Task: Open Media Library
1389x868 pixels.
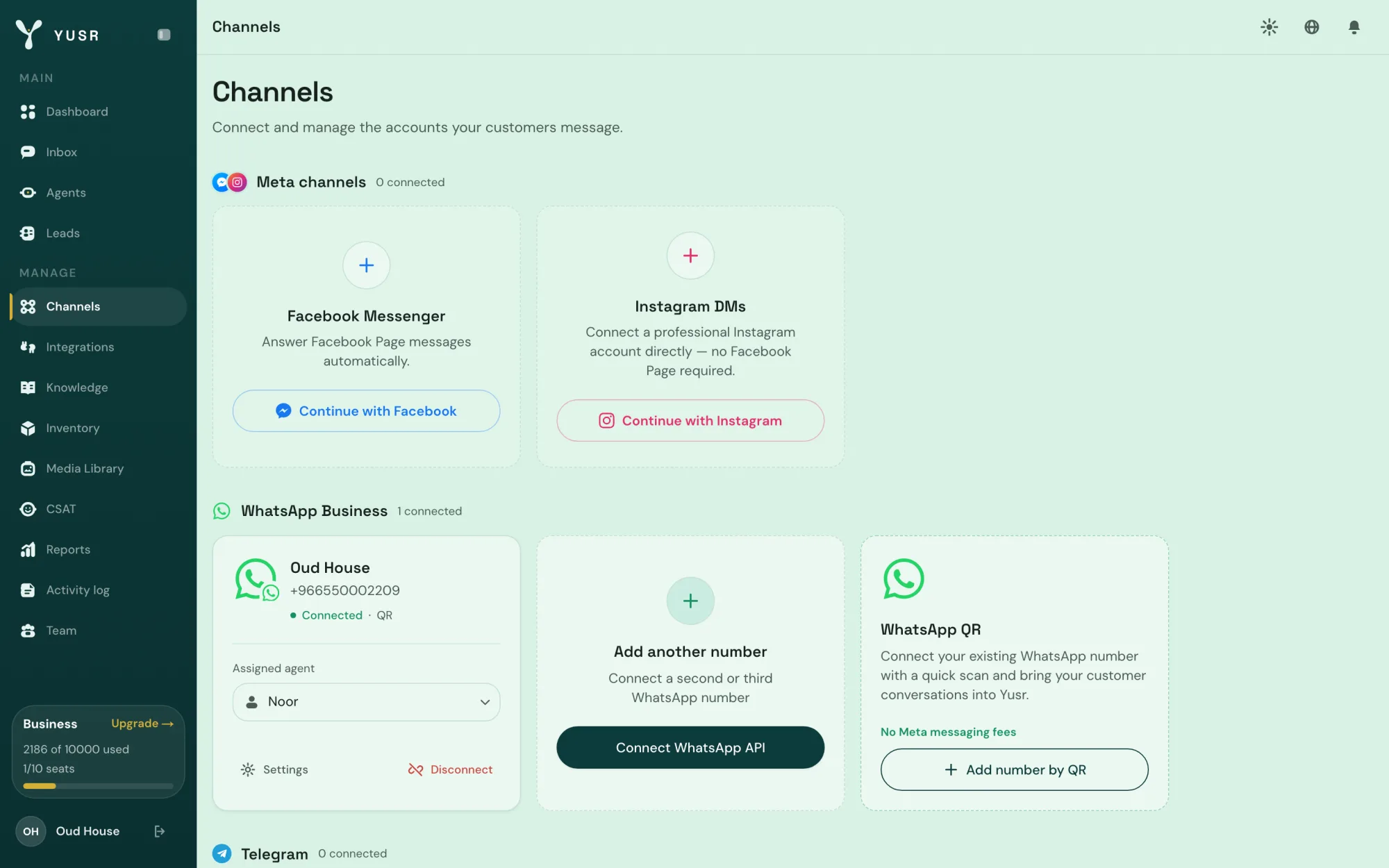Action: (98, 469)
